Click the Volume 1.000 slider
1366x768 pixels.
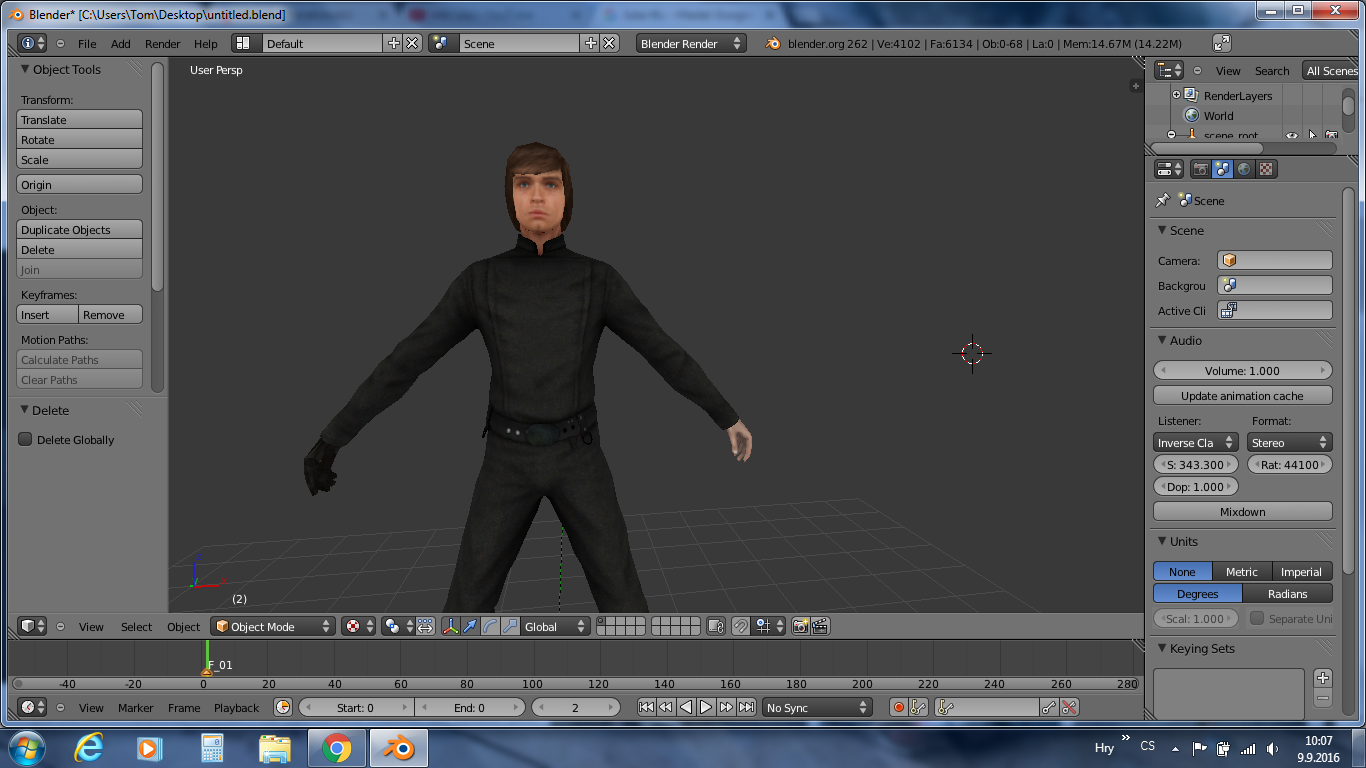pos(1243,370)
